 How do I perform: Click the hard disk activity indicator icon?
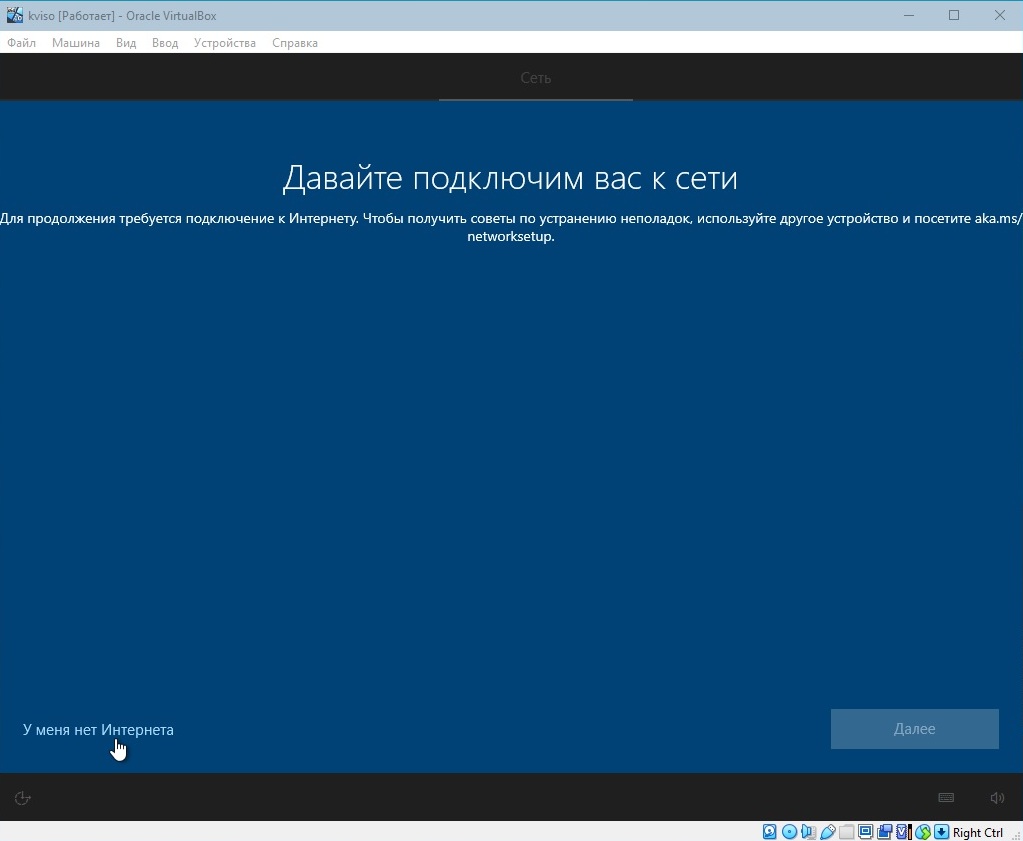pyautogui.click(x=769, y=832)
